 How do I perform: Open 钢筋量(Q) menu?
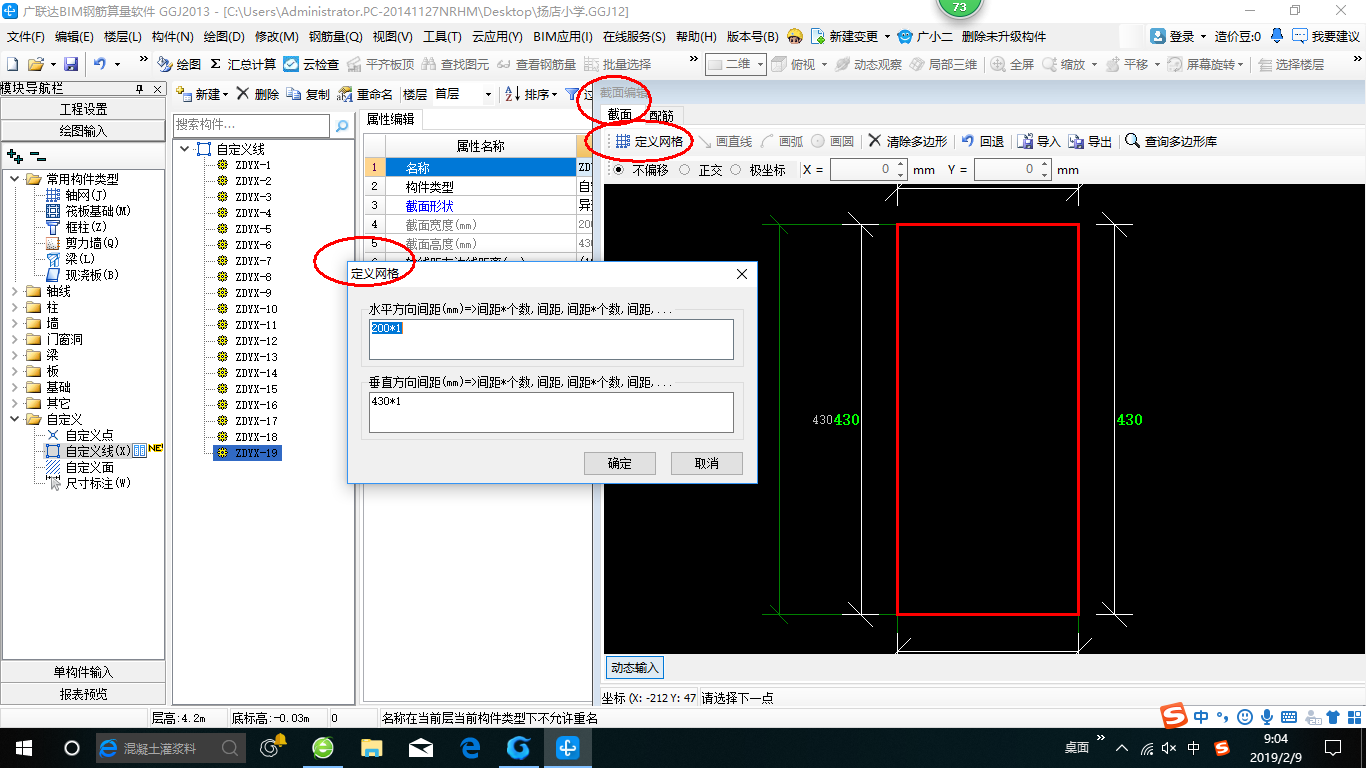(335, 36)
